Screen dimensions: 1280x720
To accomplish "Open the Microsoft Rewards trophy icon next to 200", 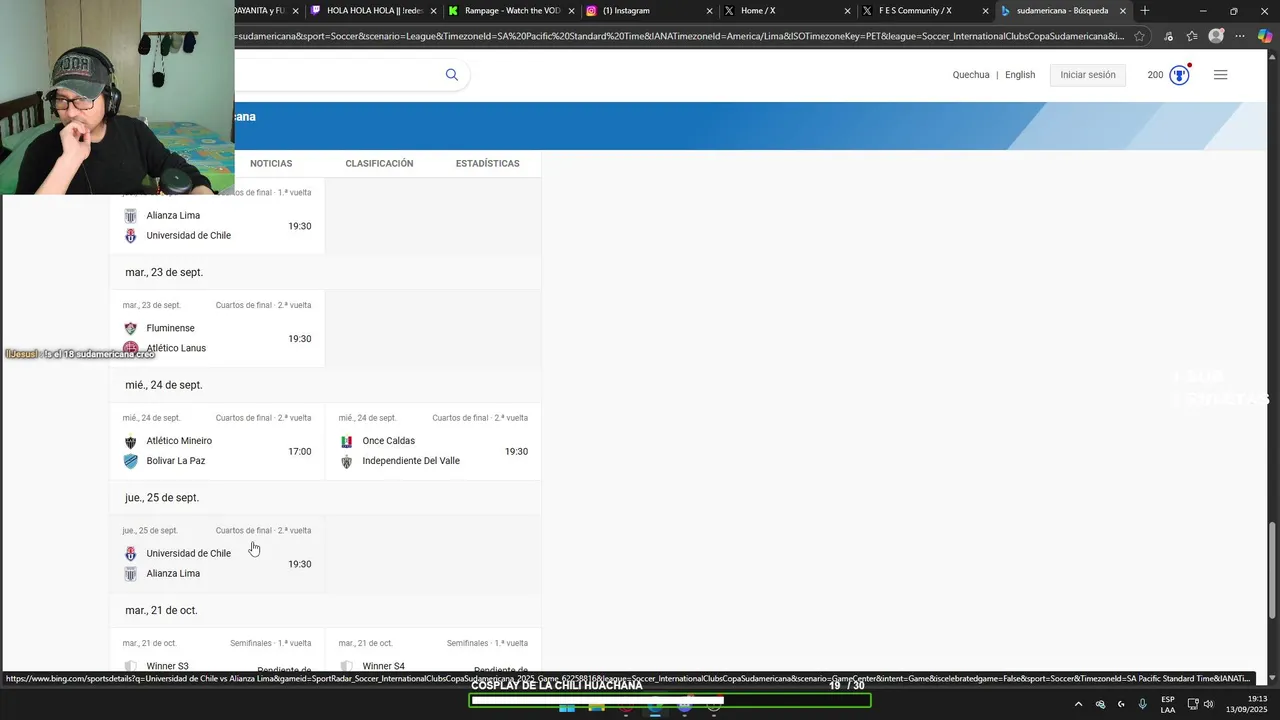I will coord(1179,75).
